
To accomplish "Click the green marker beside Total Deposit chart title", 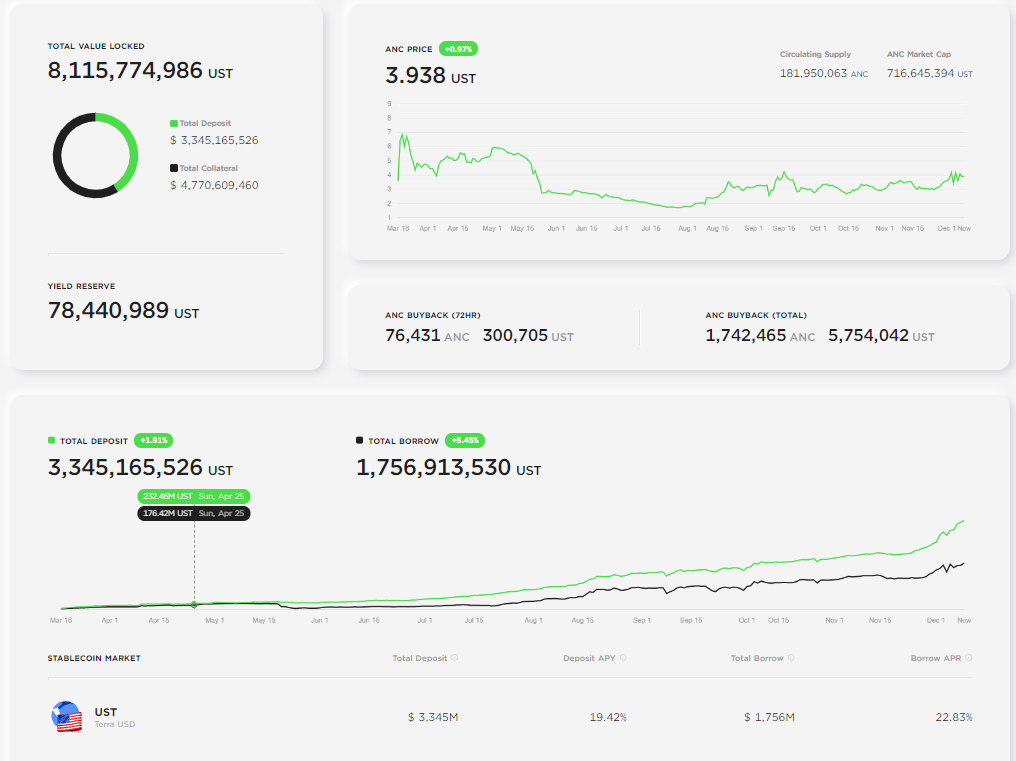I will pos(52,440).
